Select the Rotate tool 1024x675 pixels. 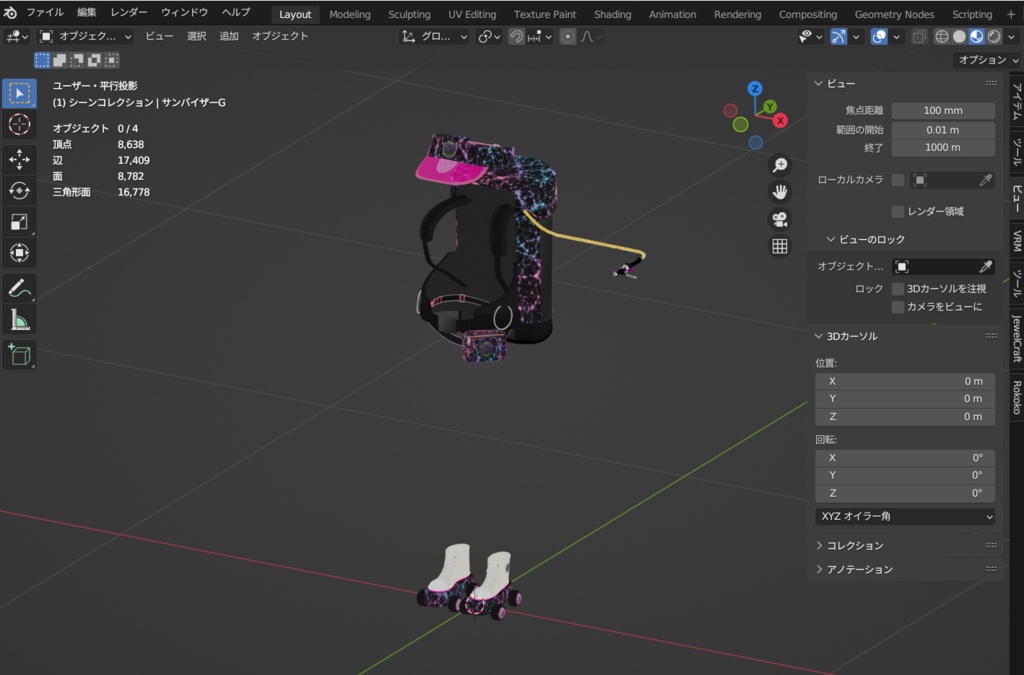coord(19,190)
